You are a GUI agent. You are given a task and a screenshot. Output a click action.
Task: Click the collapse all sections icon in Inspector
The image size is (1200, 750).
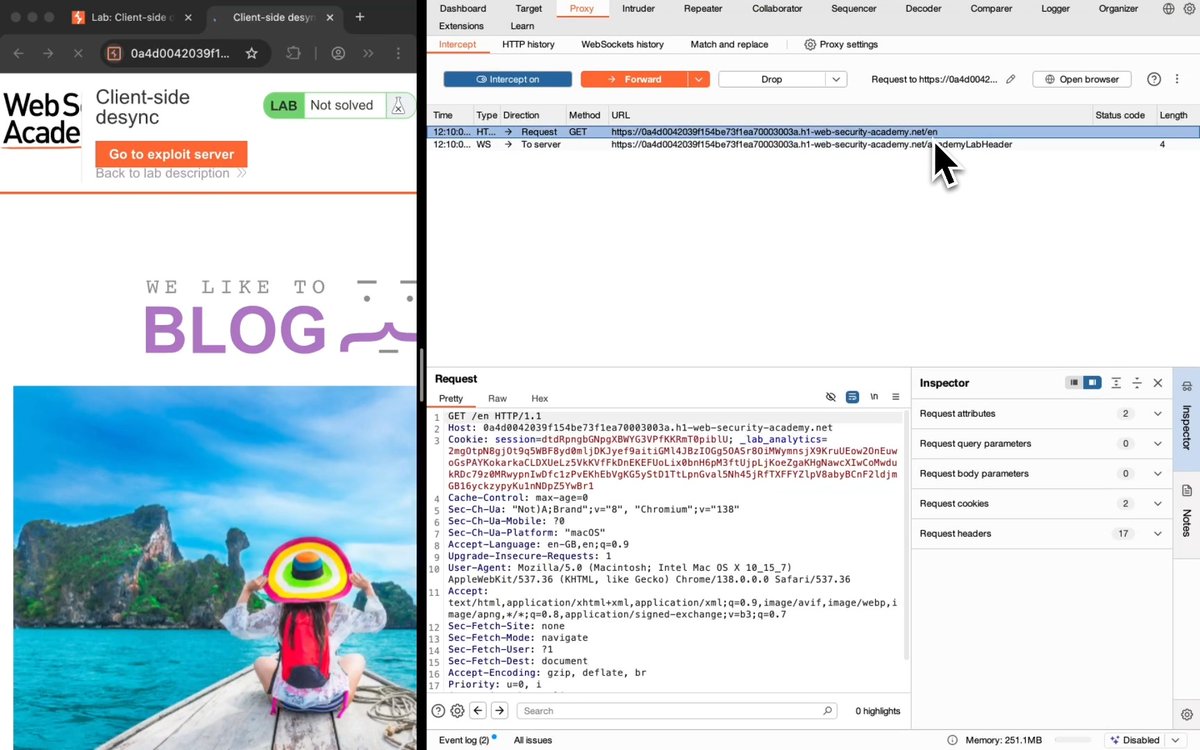1137,383
